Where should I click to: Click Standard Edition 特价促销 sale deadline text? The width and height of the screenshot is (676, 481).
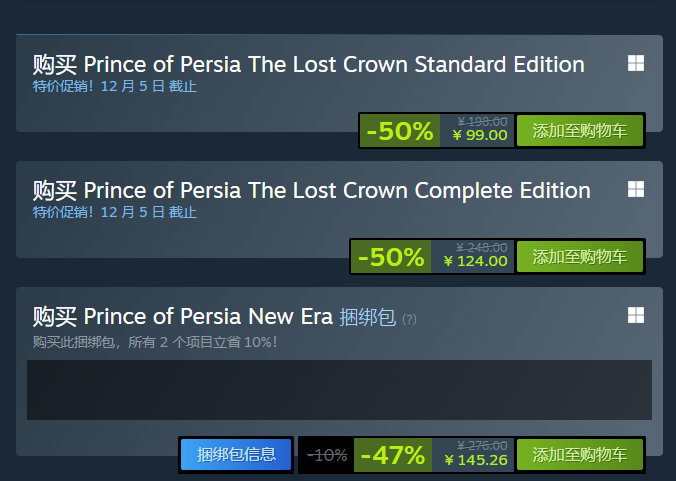[114, 86]
